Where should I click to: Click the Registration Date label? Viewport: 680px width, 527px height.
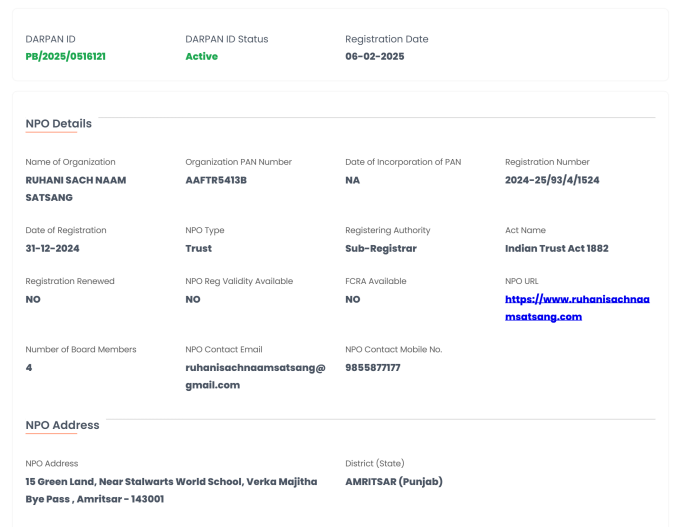pyautogui.click(x=387, y=39)
